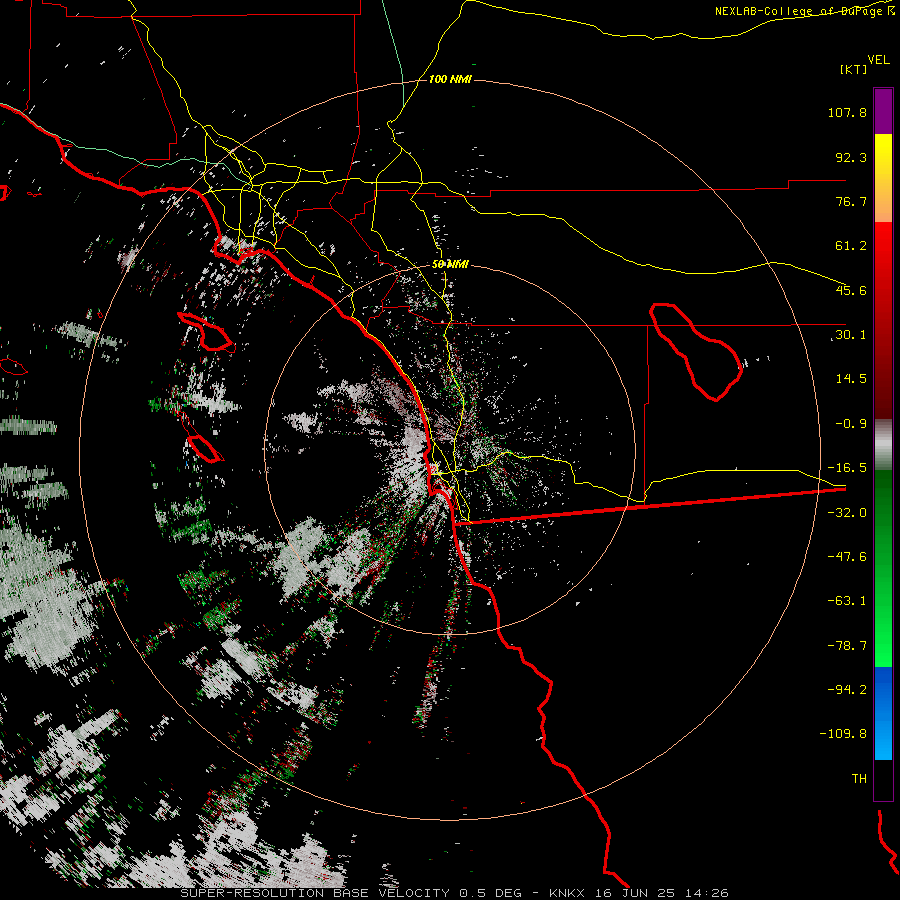Click the 50 NMI range ring label

450,265
